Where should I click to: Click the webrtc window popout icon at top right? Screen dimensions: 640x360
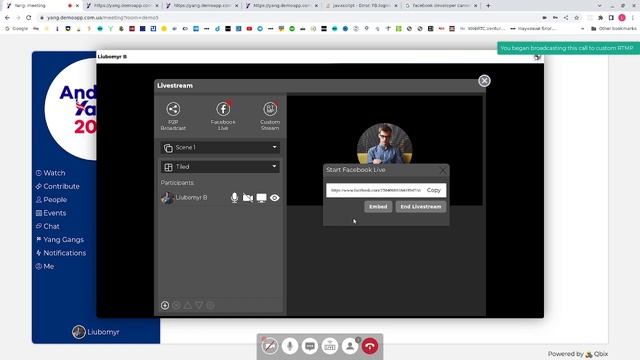(x=537, y=57)
